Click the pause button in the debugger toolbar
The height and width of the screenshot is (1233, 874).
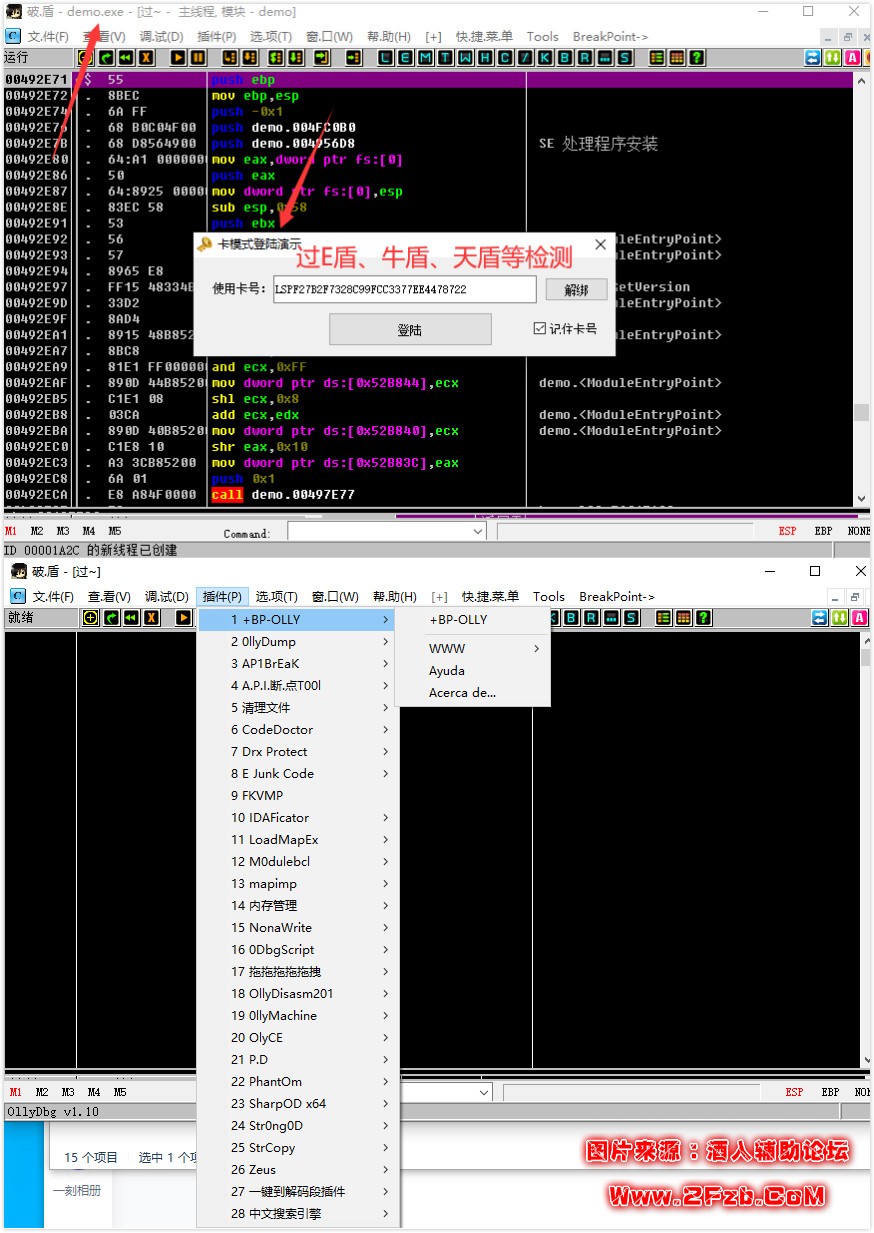[x=198, y=58]
